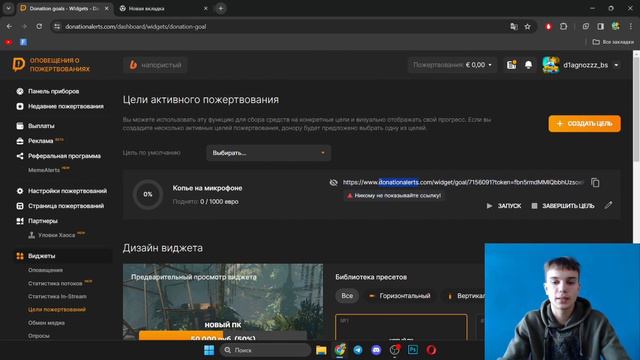Open the Панель приборов sidebar item
The width and height of the screenshot is (640, 360).
click(53, 91)
